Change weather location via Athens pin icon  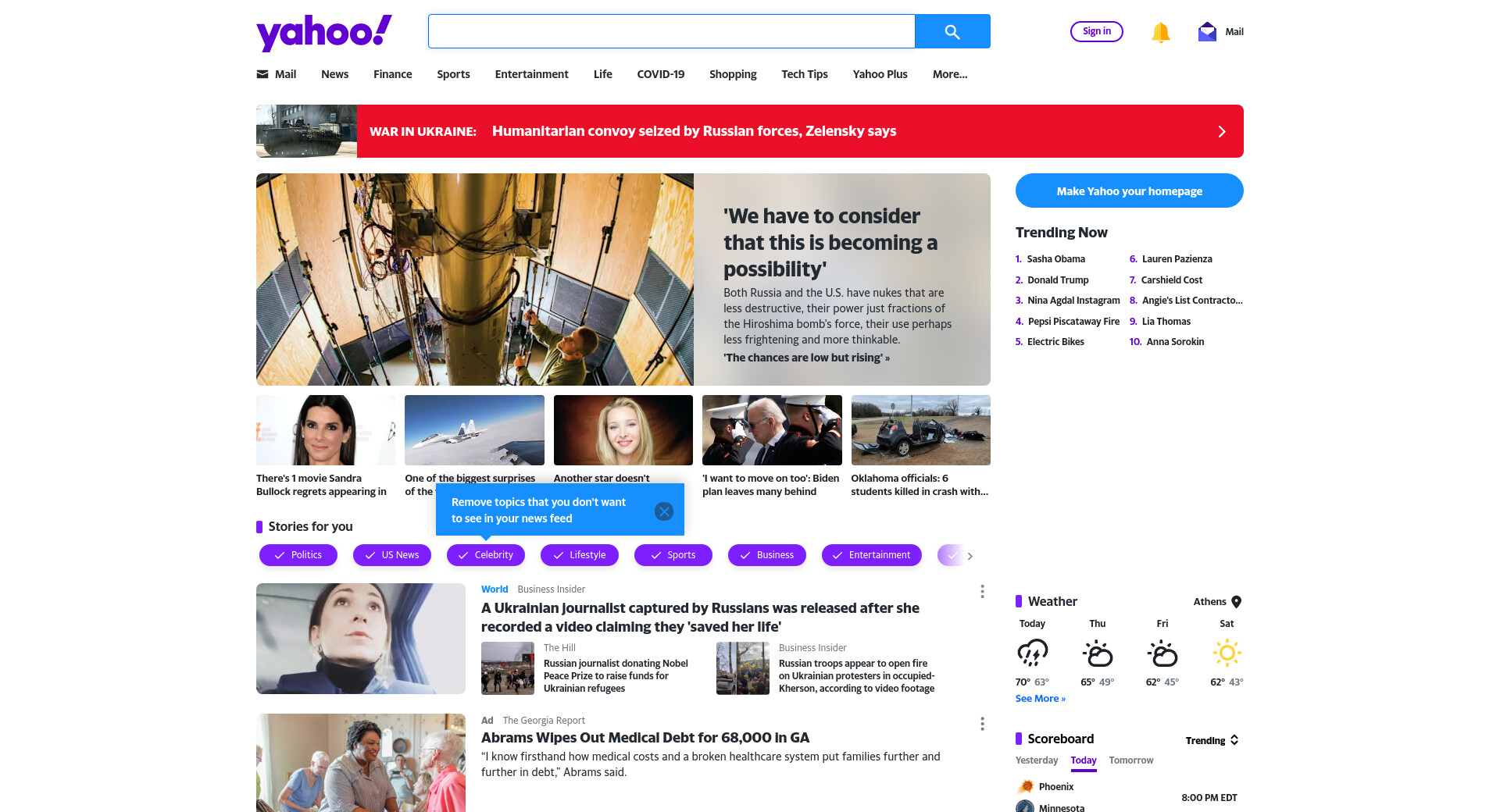tap(1236, 602)
